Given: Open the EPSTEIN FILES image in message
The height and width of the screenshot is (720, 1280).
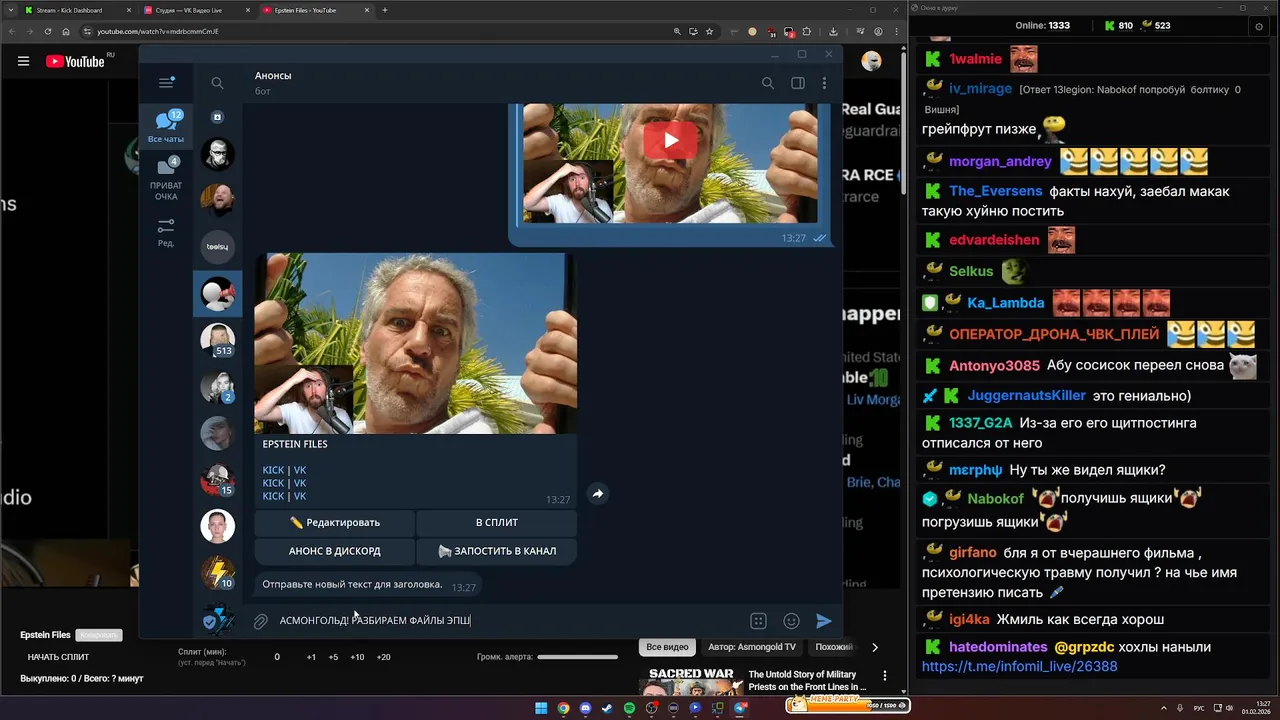Looking at the screenshot, I should point(415,343).
